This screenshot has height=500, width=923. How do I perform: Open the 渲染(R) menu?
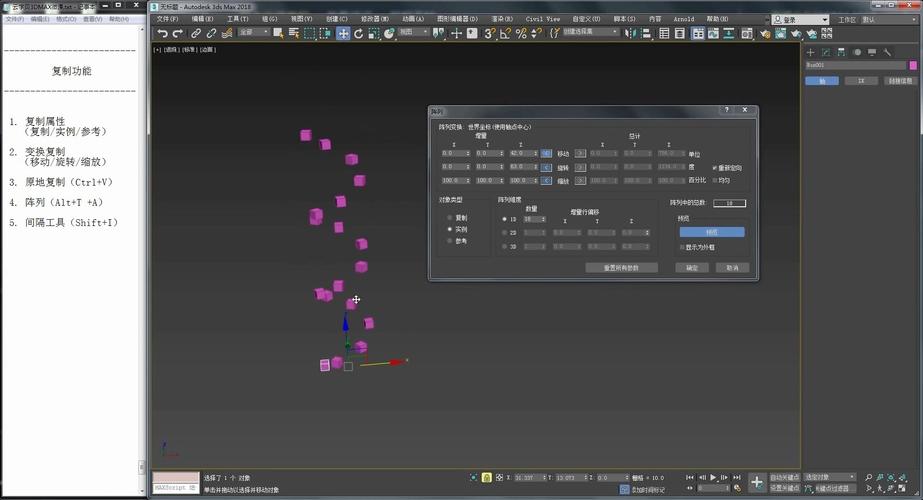[x=504, y=19]
